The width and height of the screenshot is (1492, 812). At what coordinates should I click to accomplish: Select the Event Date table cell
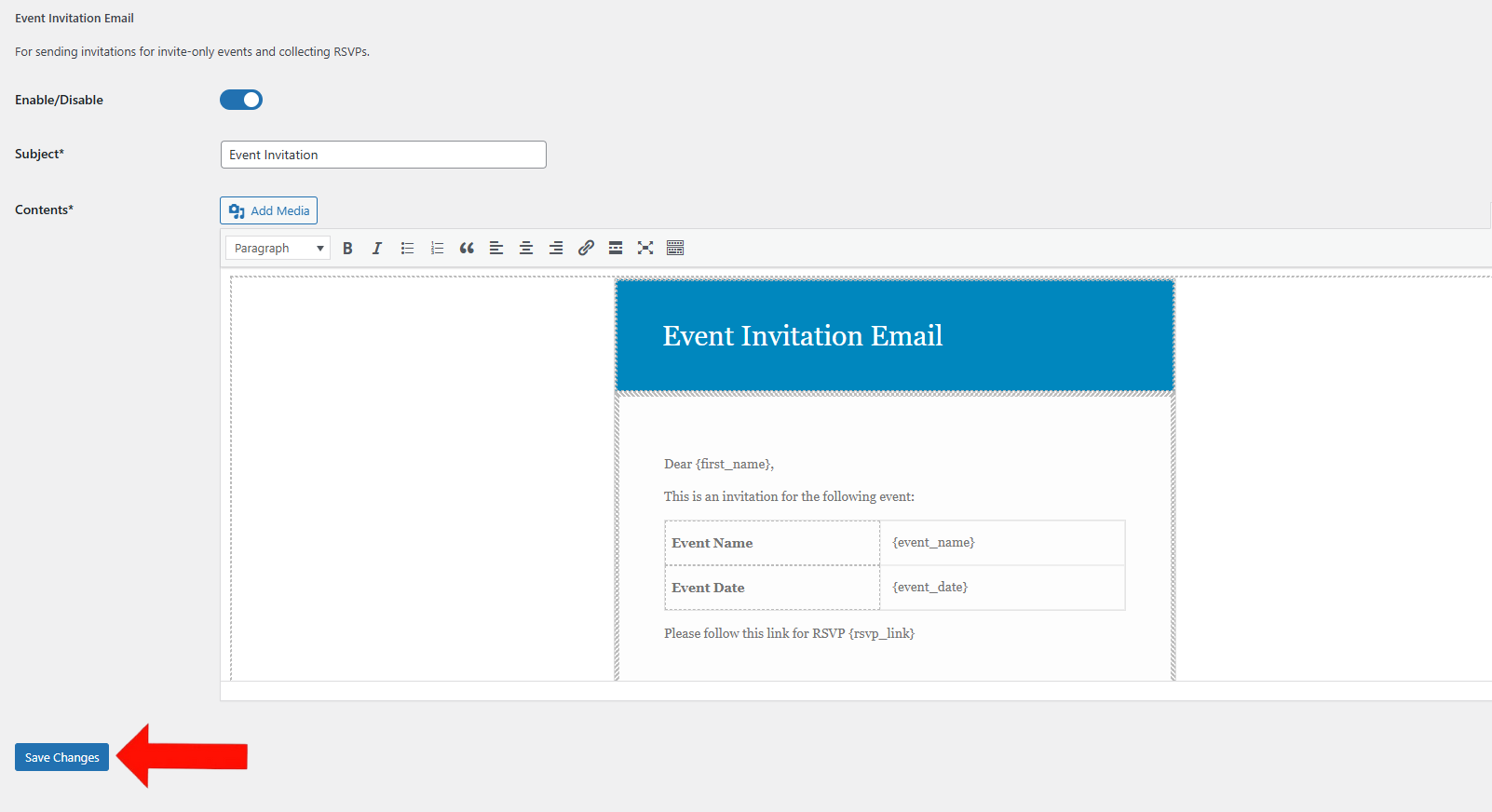click(772, 588)
